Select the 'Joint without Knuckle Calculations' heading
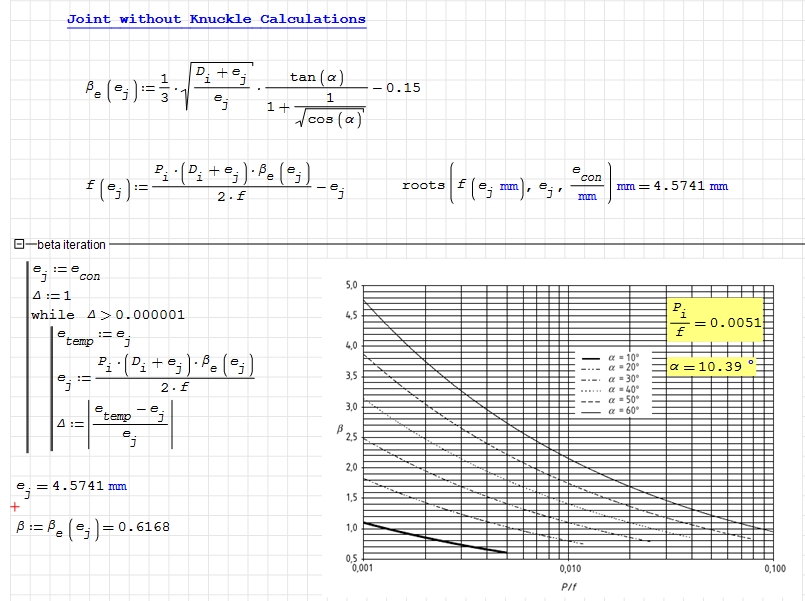805x601 pixels. point(216,19)
